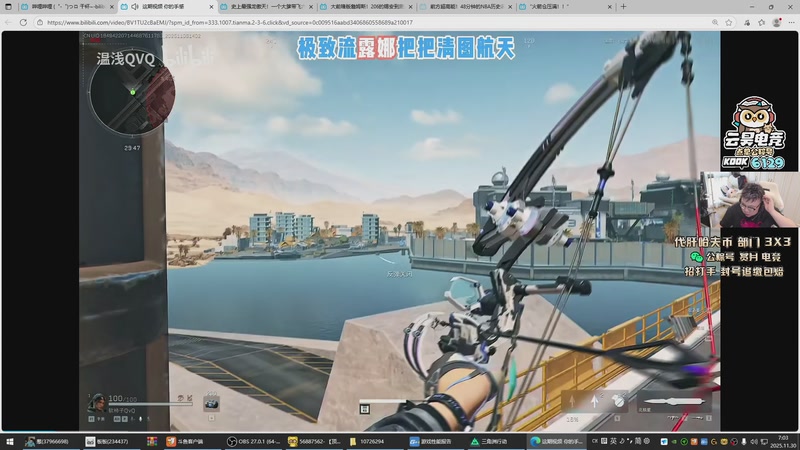Open the zoom magnifier in address bar
The image size is (800, 450).
pos(715,22)
